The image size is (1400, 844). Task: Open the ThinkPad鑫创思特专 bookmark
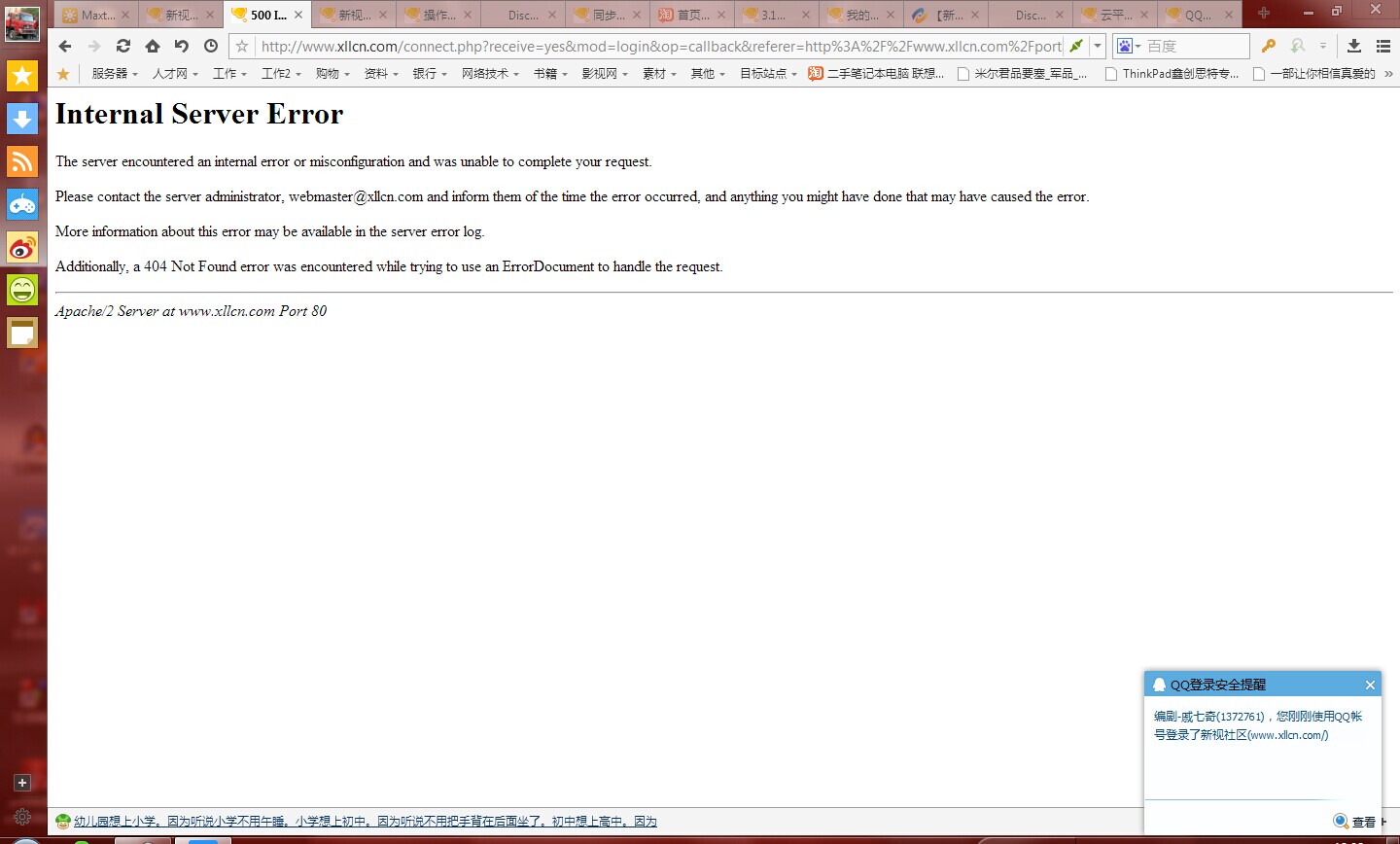coord(1172,74)
